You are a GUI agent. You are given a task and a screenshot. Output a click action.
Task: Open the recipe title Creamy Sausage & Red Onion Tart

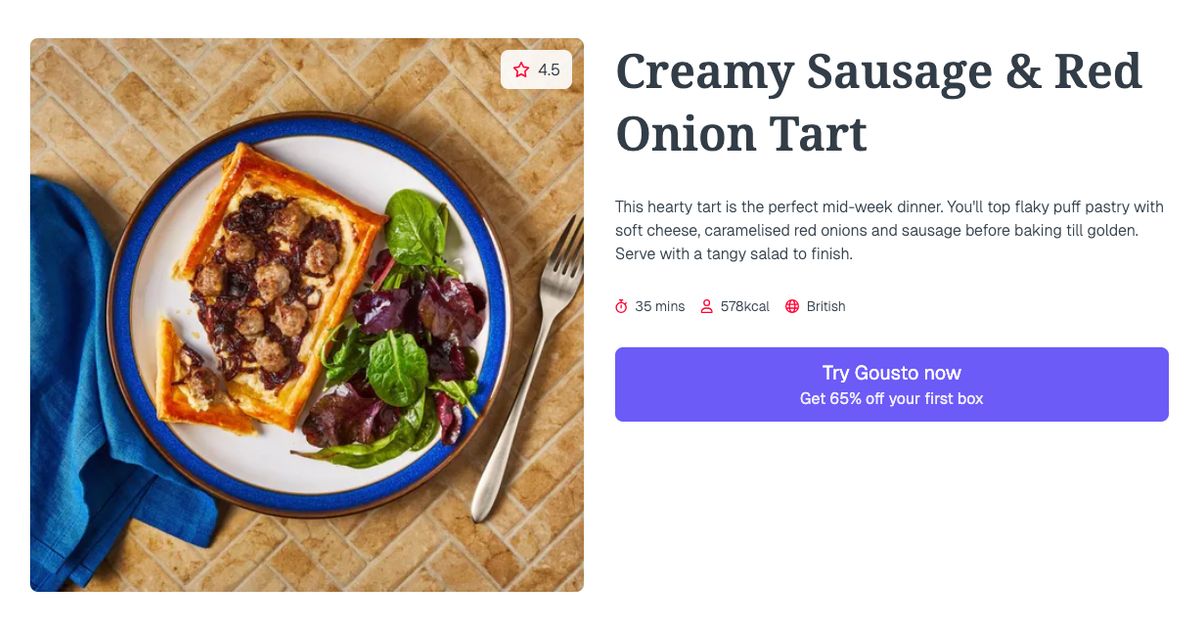coord(877,102)
